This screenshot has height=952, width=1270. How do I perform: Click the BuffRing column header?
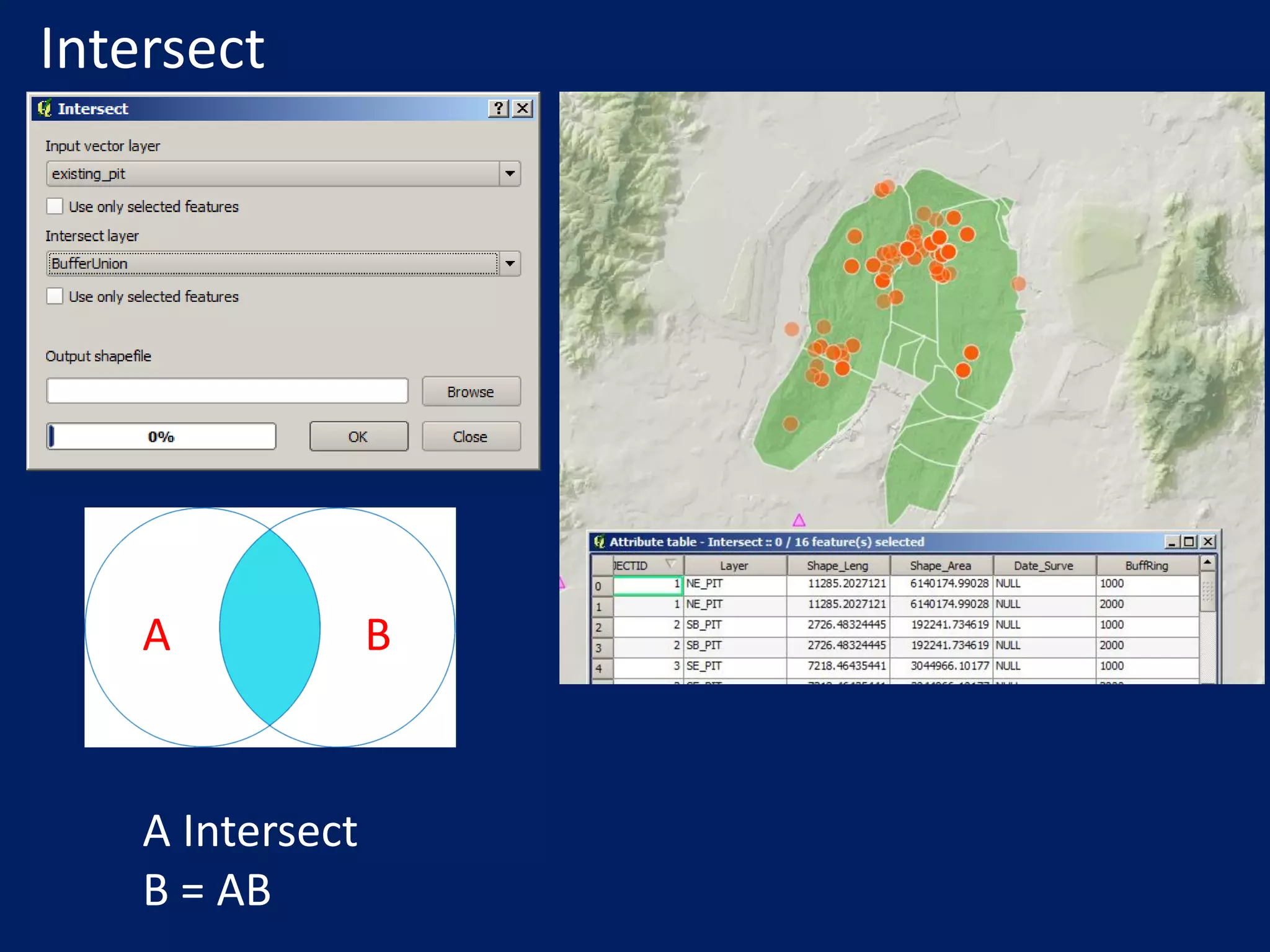1146,565
